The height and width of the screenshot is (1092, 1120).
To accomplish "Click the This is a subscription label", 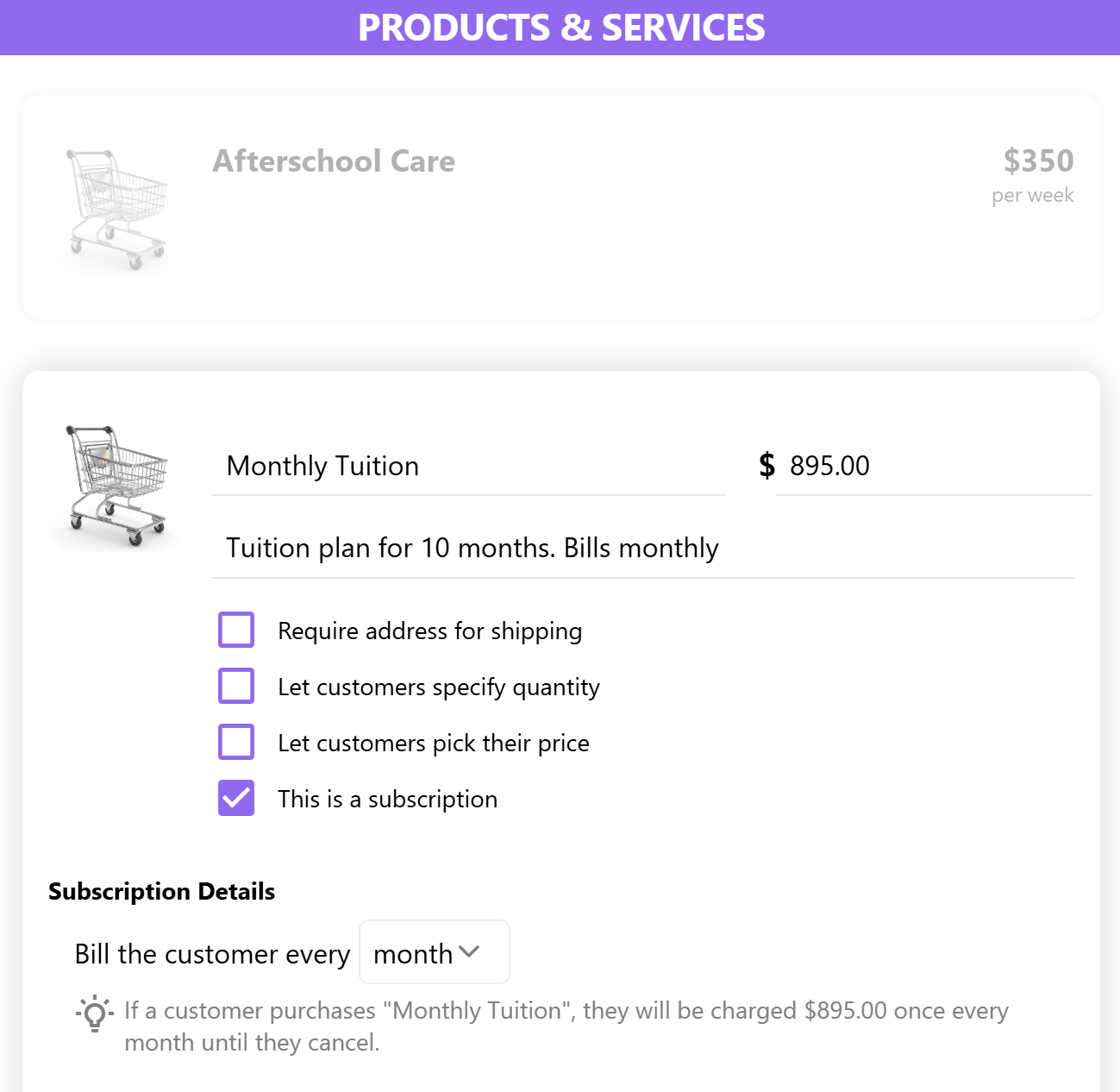I will [x=387, y=800].
